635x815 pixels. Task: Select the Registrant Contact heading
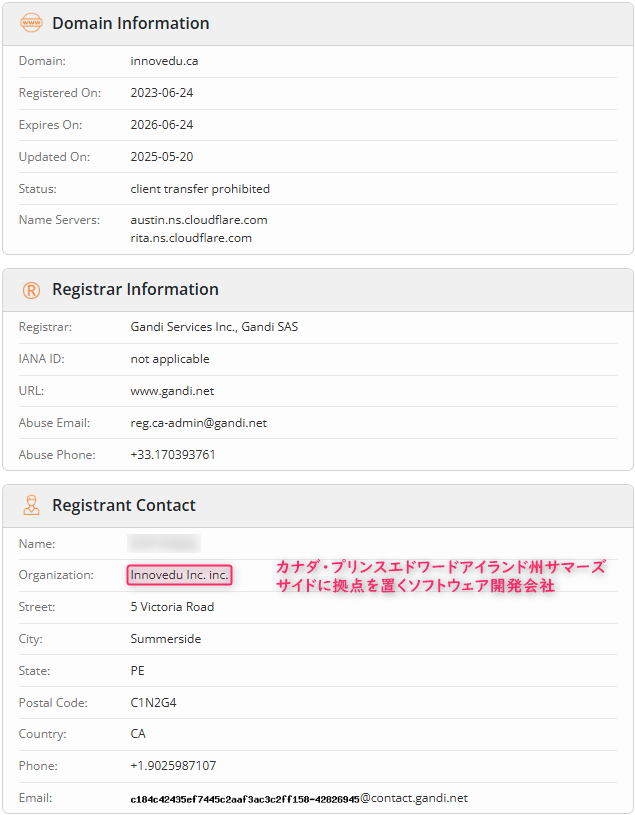tap(124, 505)
